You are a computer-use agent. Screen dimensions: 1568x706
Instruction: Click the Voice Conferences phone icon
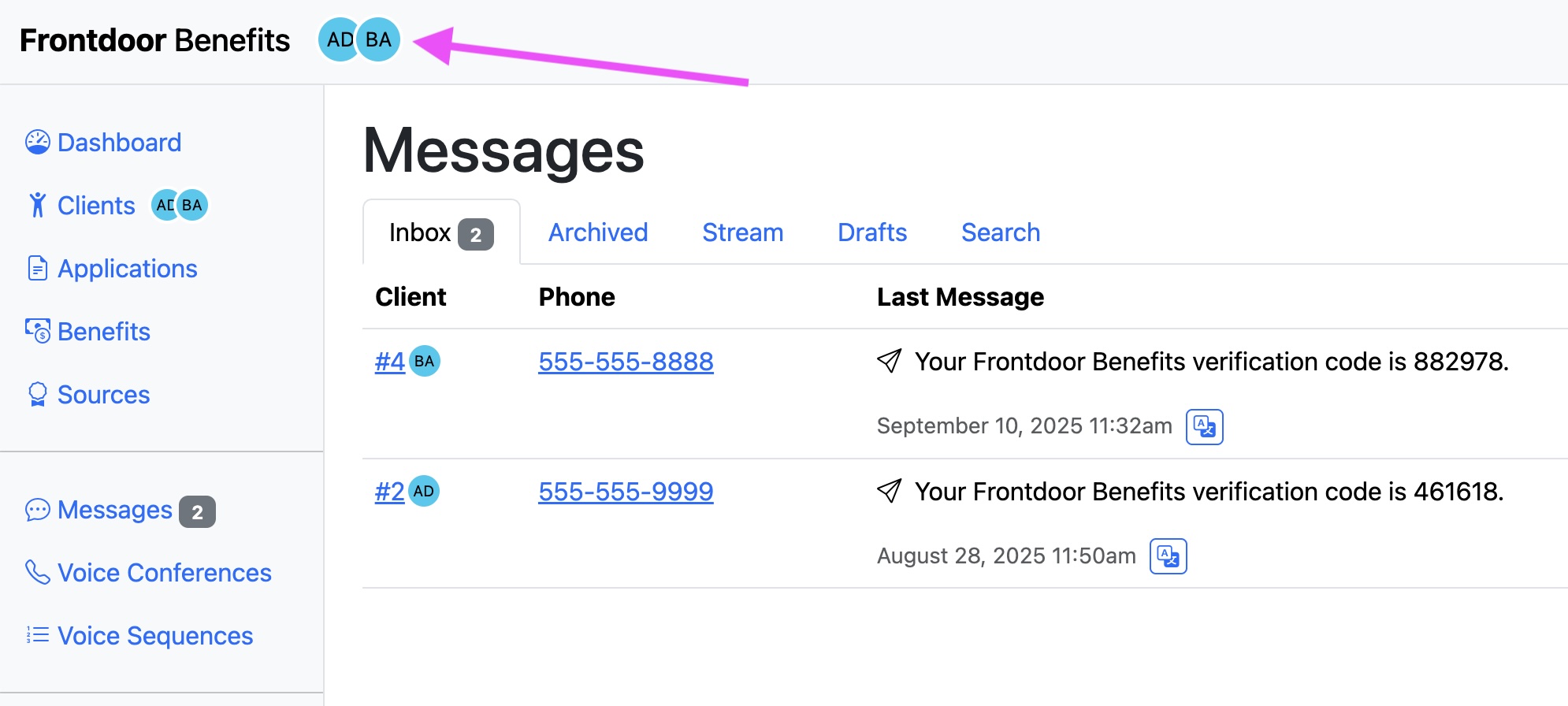pyautogui.click(x=37, y=572)
